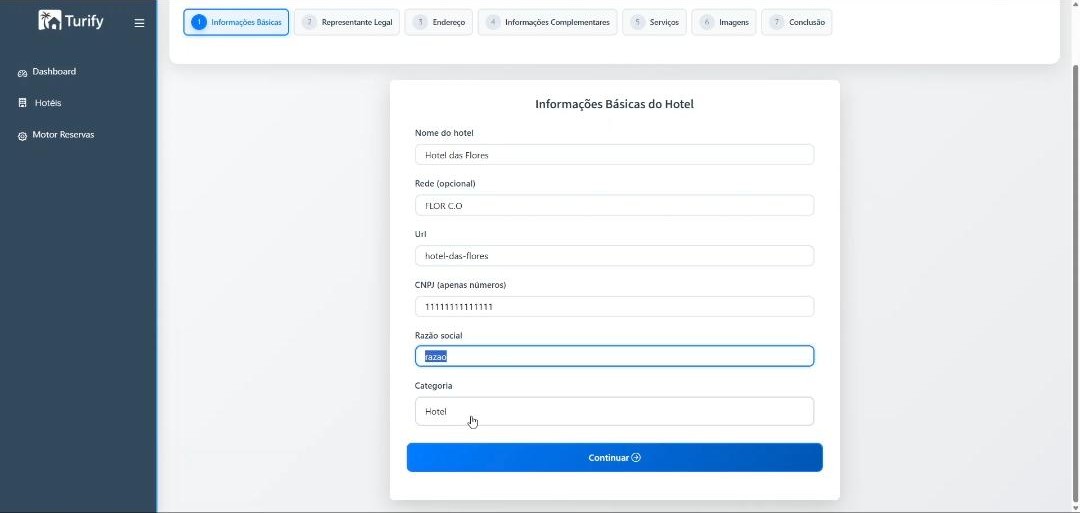The height and width of the screenshot is (513, 1080).
Task: Click step number 4 circle
Action: tap(492, 22)
